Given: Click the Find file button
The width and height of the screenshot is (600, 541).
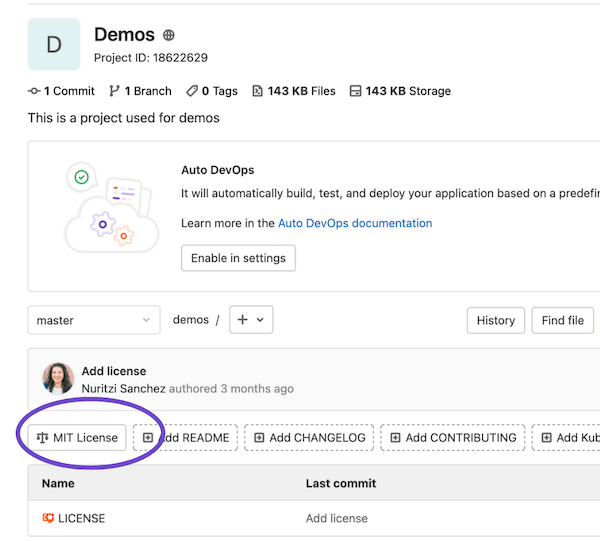Looking at the screenshot, I should tap(562, 320).
